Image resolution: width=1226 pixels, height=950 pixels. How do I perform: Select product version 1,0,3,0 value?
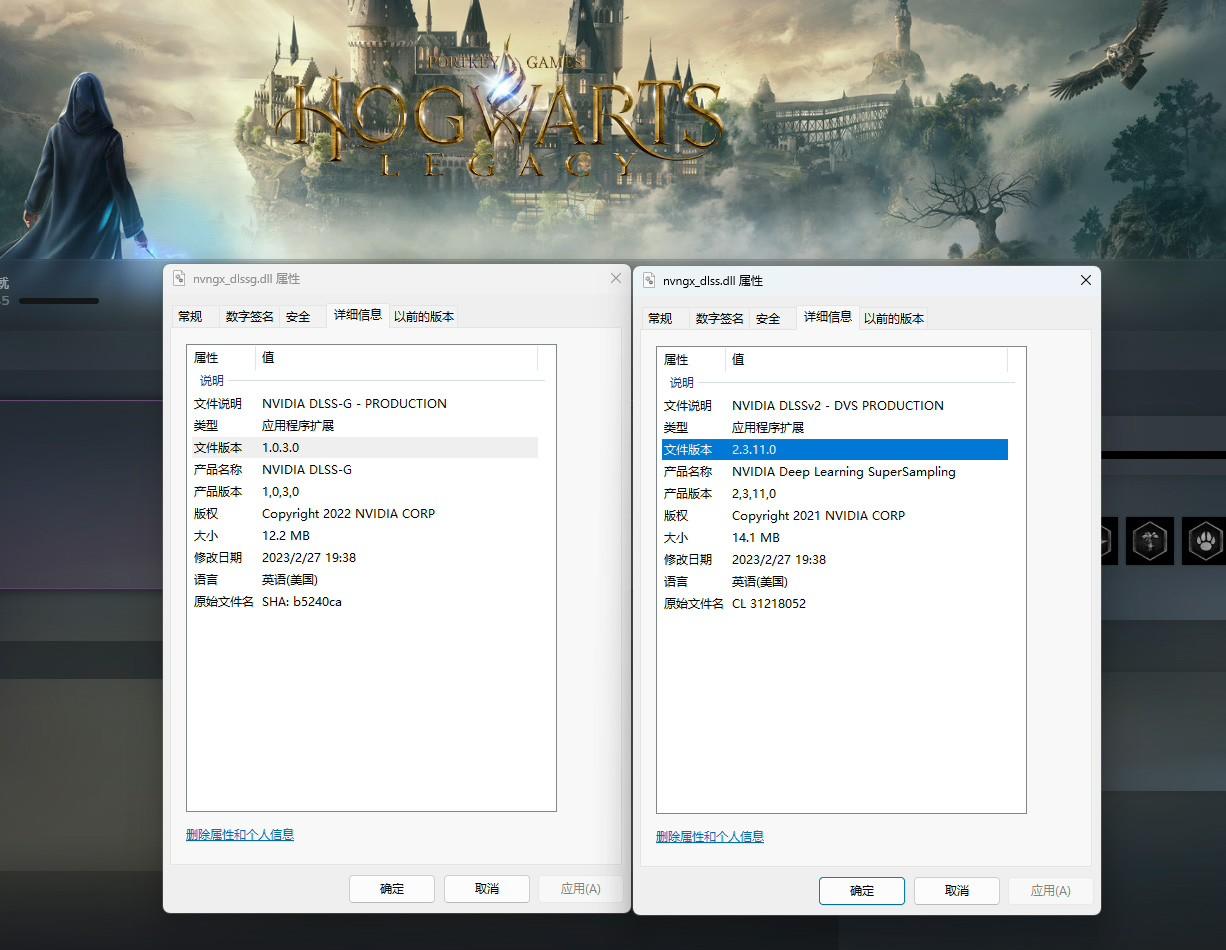[280, 491]
